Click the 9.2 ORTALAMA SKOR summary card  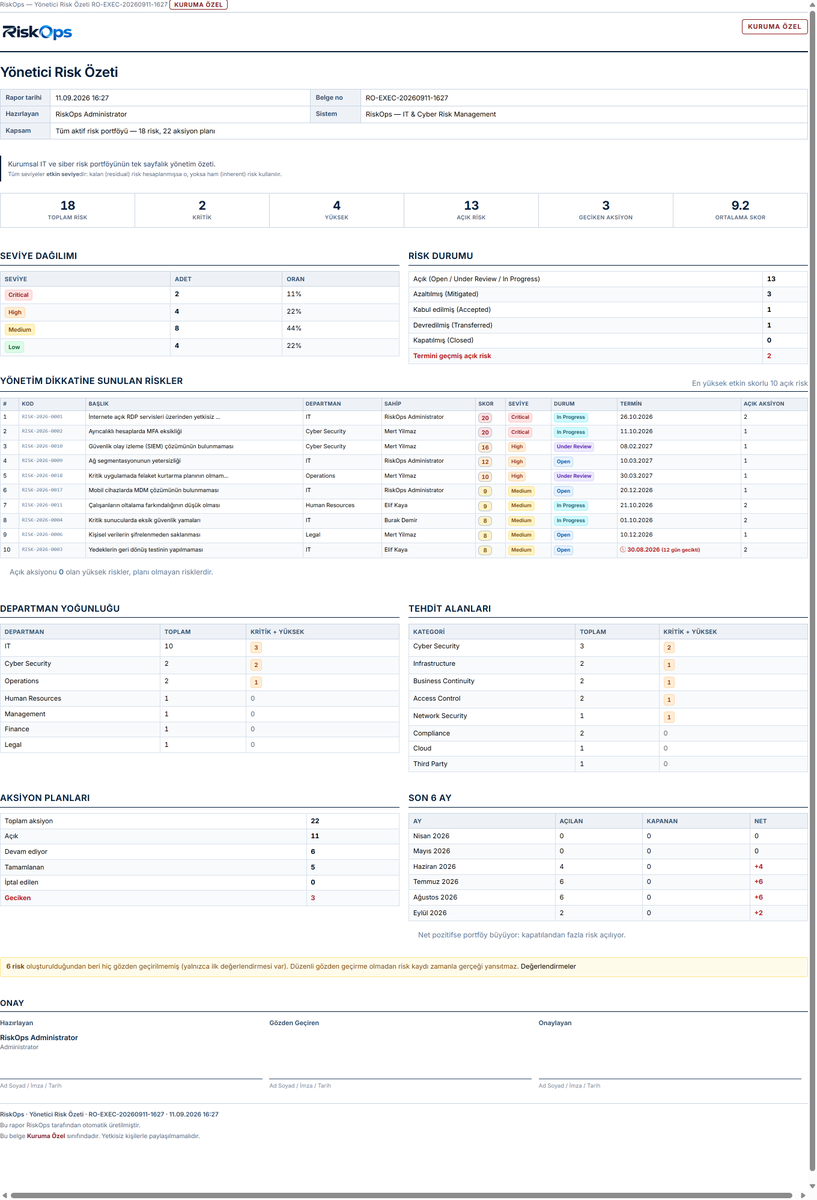click(x=740, y=209)
